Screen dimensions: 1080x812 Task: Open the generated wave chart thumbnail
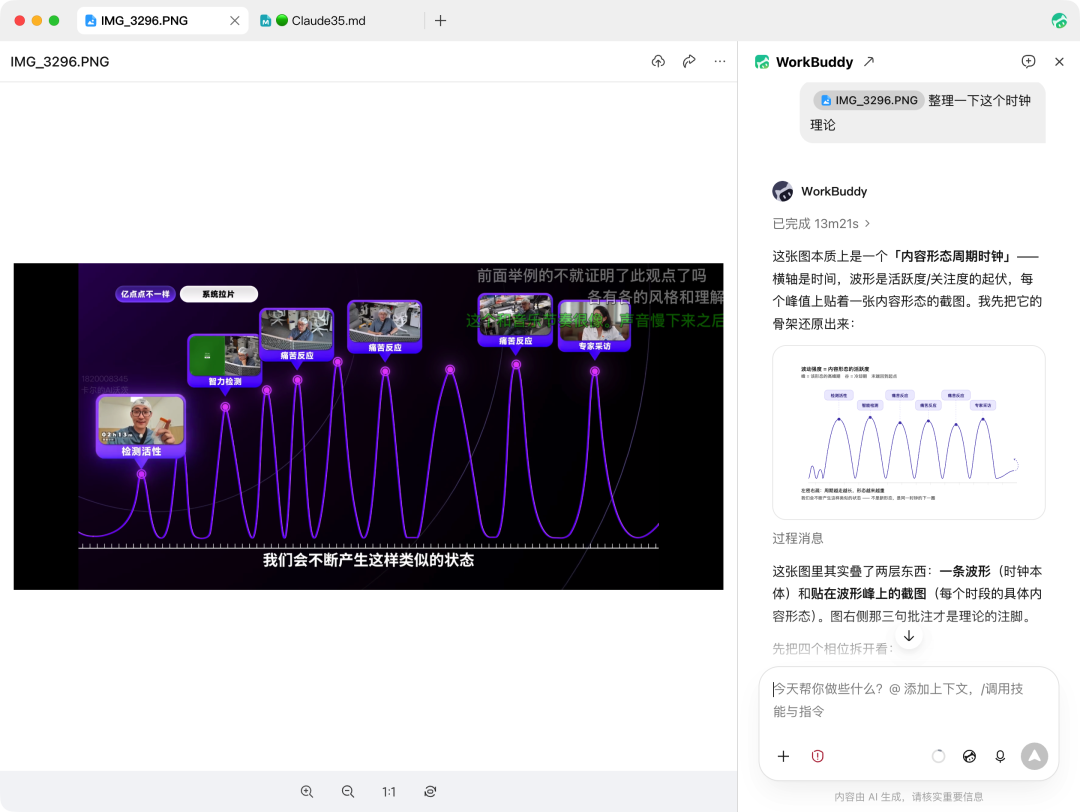point(908,433)
